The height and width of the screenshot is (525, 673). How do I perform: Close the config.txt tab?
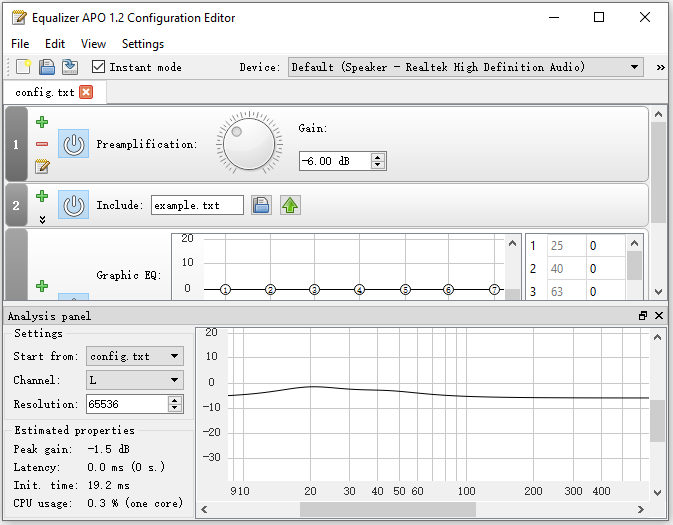tap(86, 92)
